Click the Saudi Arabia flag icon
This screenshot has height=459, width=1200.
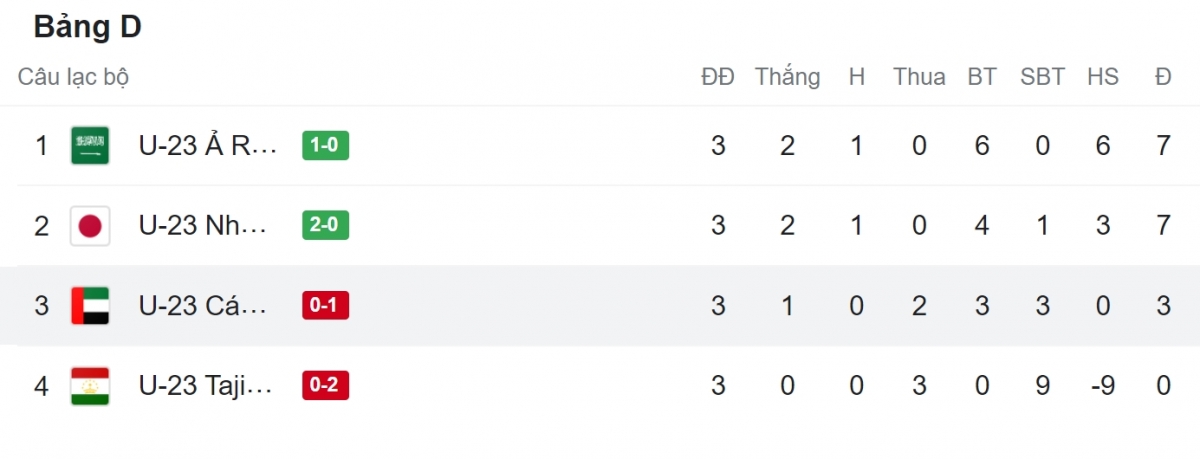[x=90, y=146]
